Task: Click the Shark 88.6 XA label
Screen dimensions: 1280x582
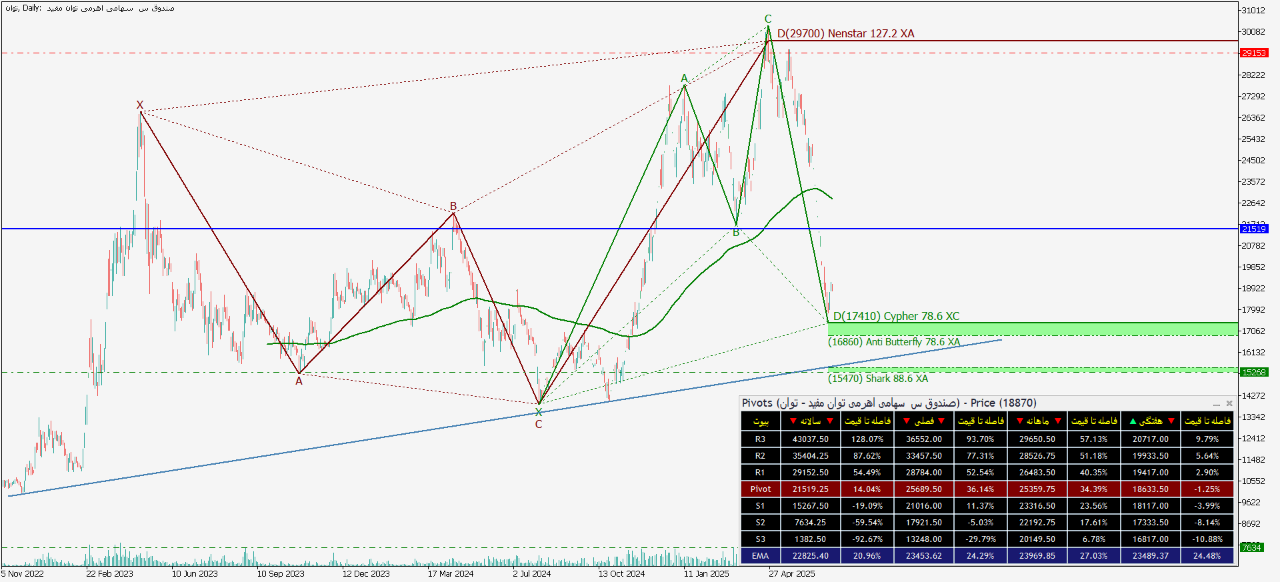Action: pos(878,379)
